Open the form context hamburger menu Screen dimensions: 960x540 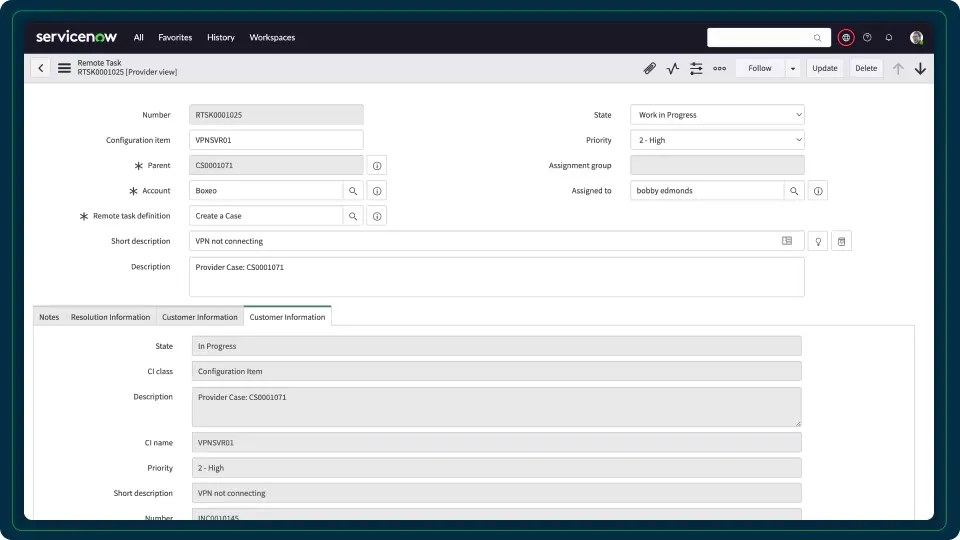coord(64,68)
